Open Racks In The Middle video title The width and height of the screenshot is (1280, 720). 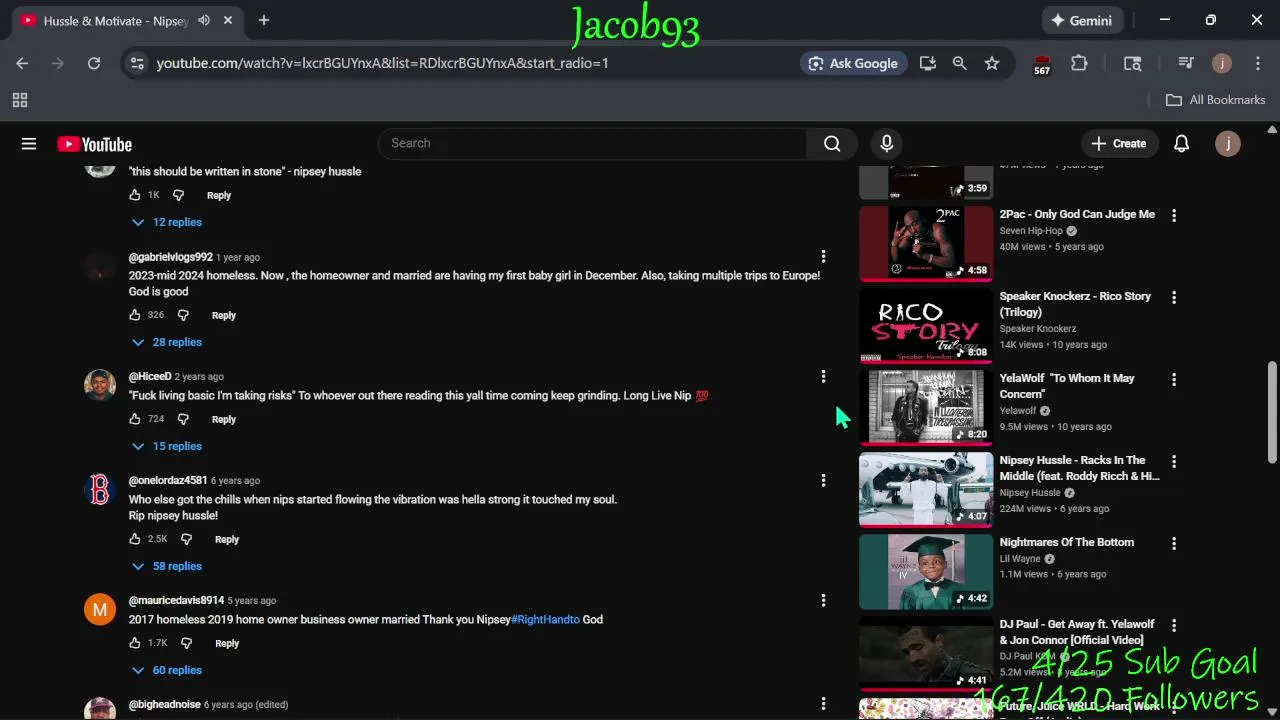(x=1079, y=469)
